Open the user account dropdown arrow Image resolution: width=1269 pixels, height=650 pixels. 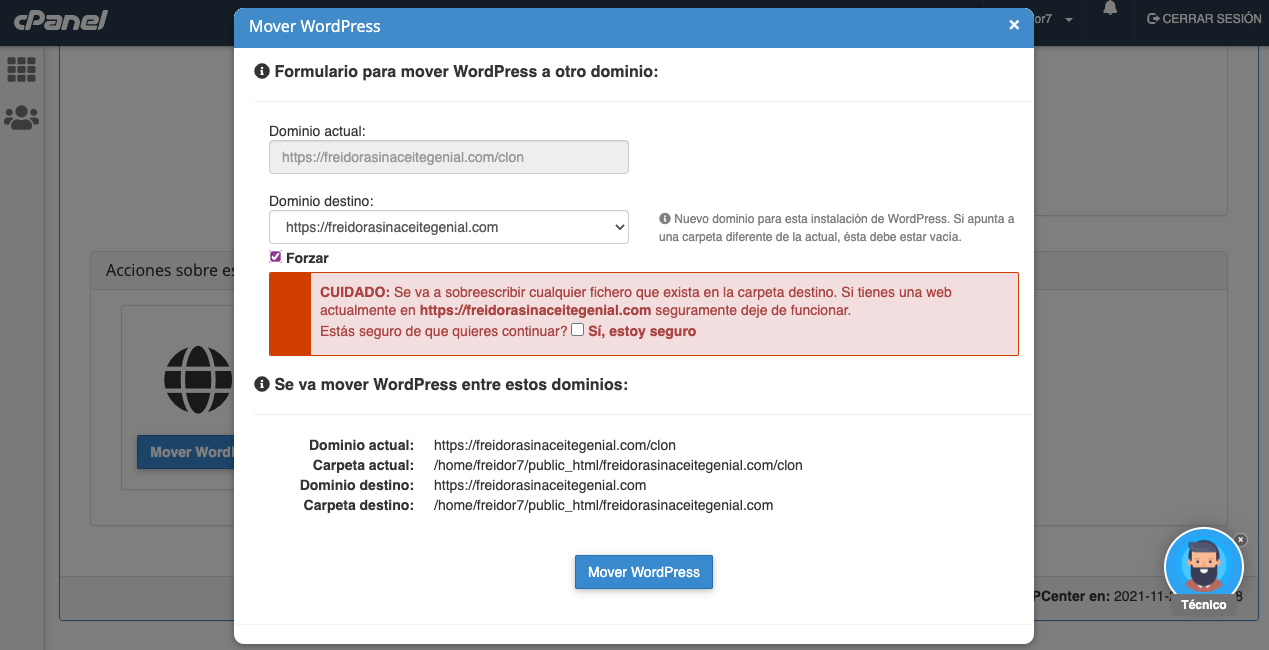1069,20
